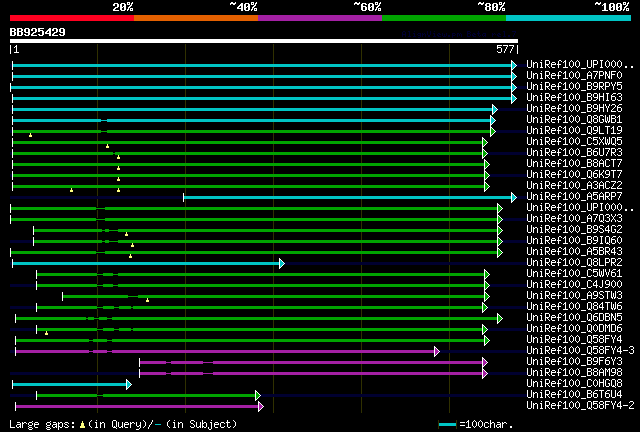Click the BB925429 query name

click(38, 32)
